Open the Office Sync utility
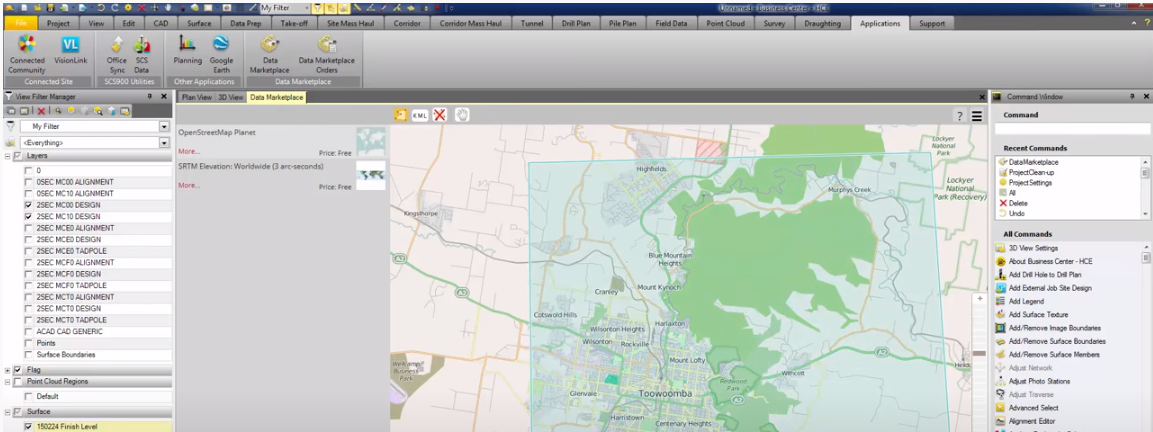The width and height of the screenshot is (1153, 432). 116,54
